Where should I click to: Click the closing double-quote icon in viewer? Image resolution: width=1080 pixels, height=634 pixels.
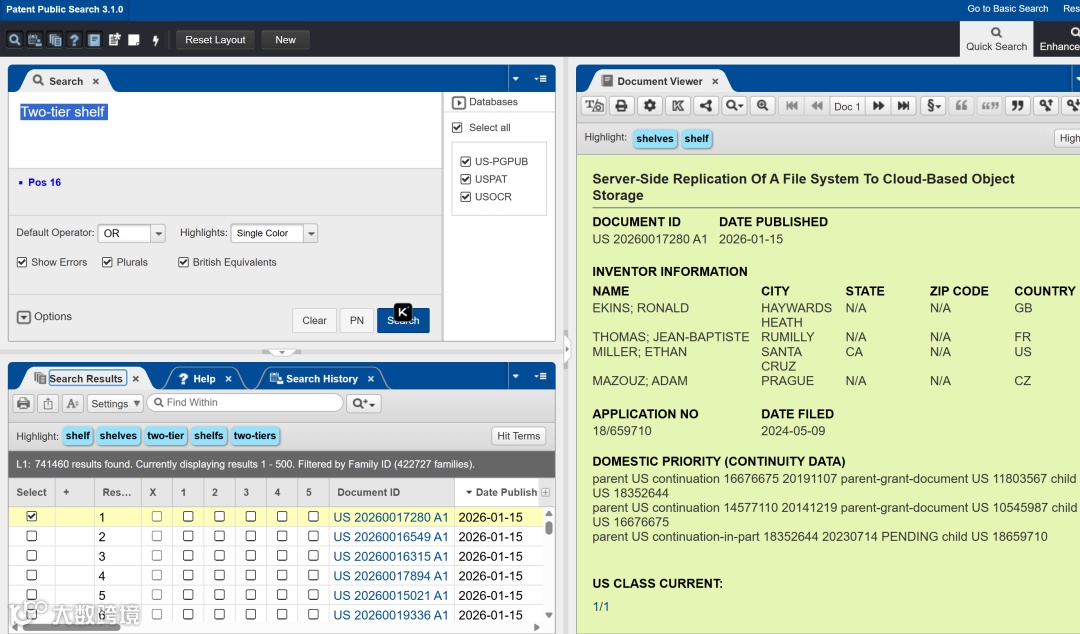(1017, 105)
